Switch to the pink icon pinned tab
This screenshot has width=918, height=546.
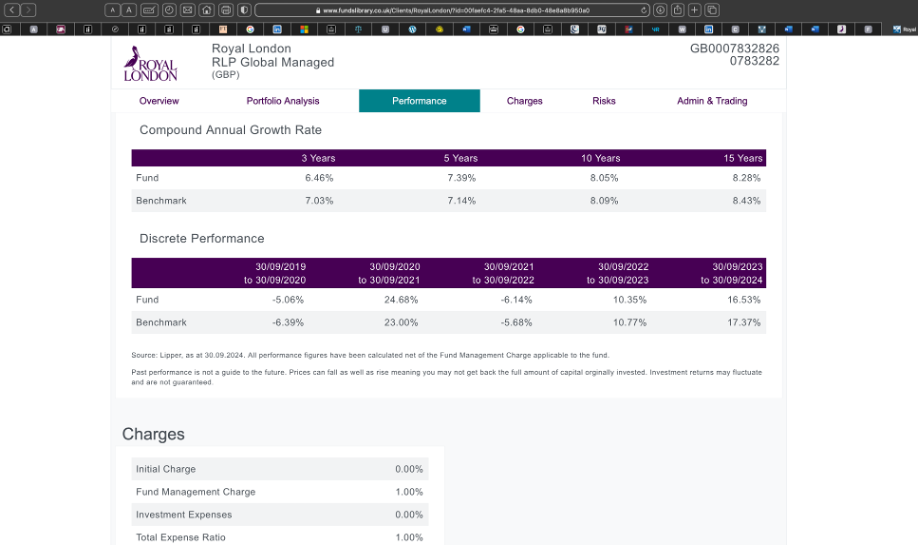pyautogui.click(x=61, y=29)
